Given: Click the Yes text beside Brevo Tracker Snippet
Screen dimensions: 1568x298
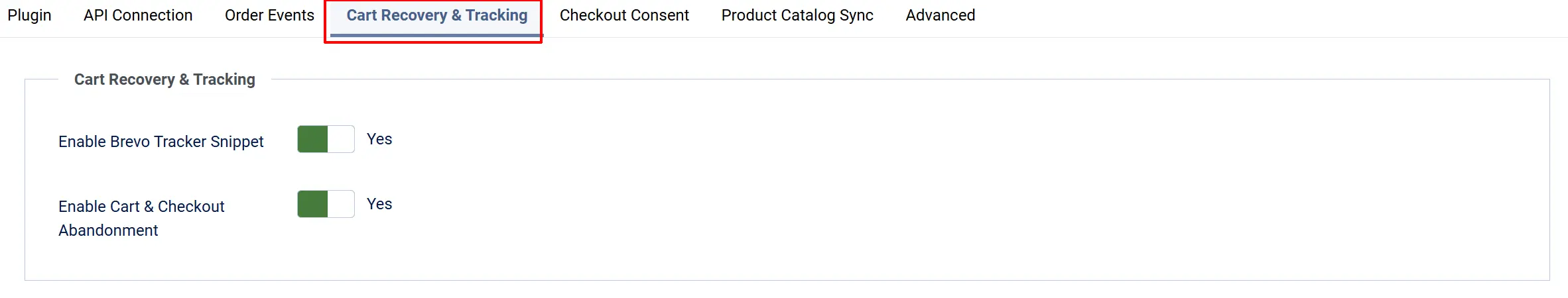Looking at the screenshot, I should [x=379, y=139].
